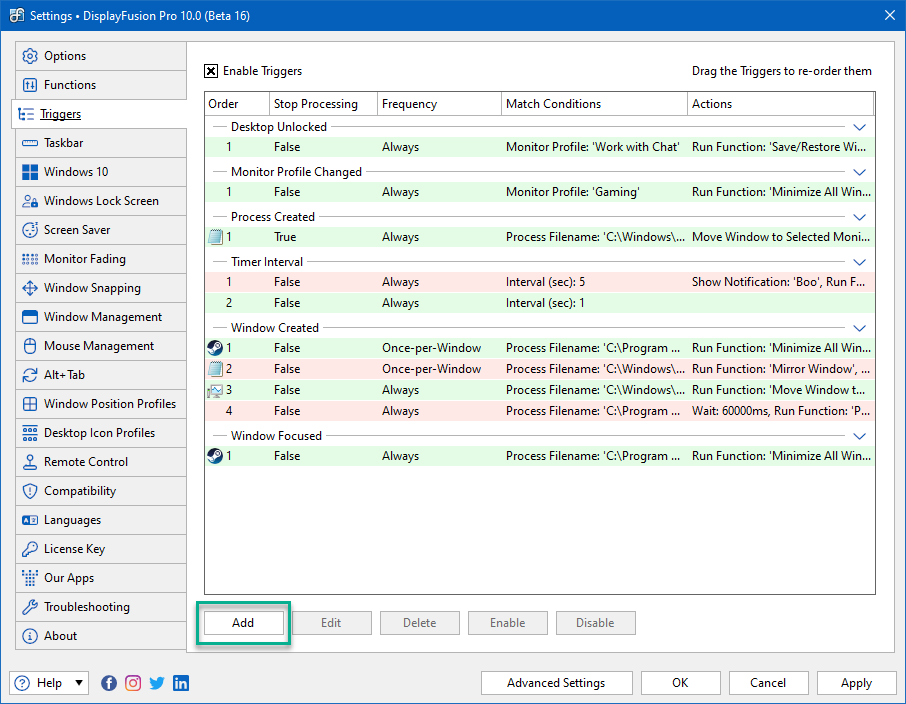Screen dimensions: 906x704
Task: Click the Our Apps icon
Action: click(x=29, y=578)
